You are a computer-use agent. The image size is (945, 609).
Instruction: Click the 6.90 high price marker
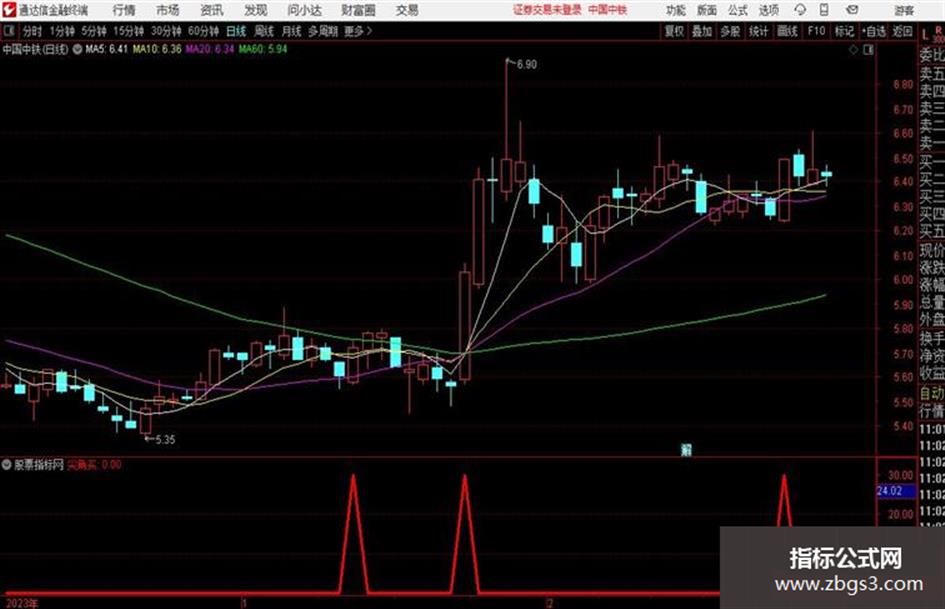click(526, 65)
